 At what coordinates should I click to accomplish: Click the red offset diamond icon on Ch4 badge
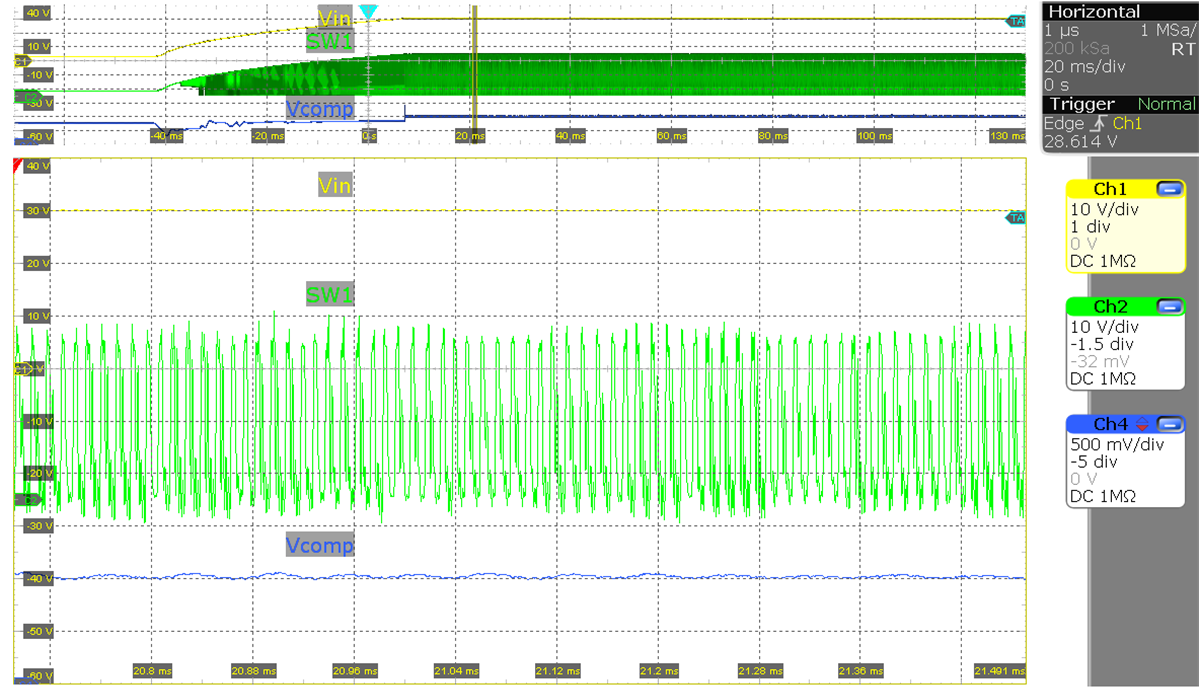pos(1143,423)
